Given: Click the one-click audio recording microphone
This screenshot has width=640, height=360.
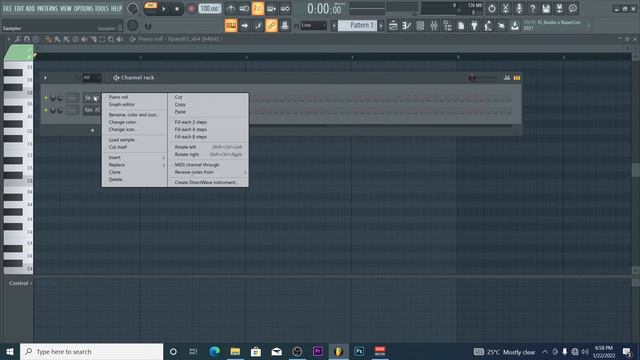Looking at the screenshot, I should pos(519,9).
